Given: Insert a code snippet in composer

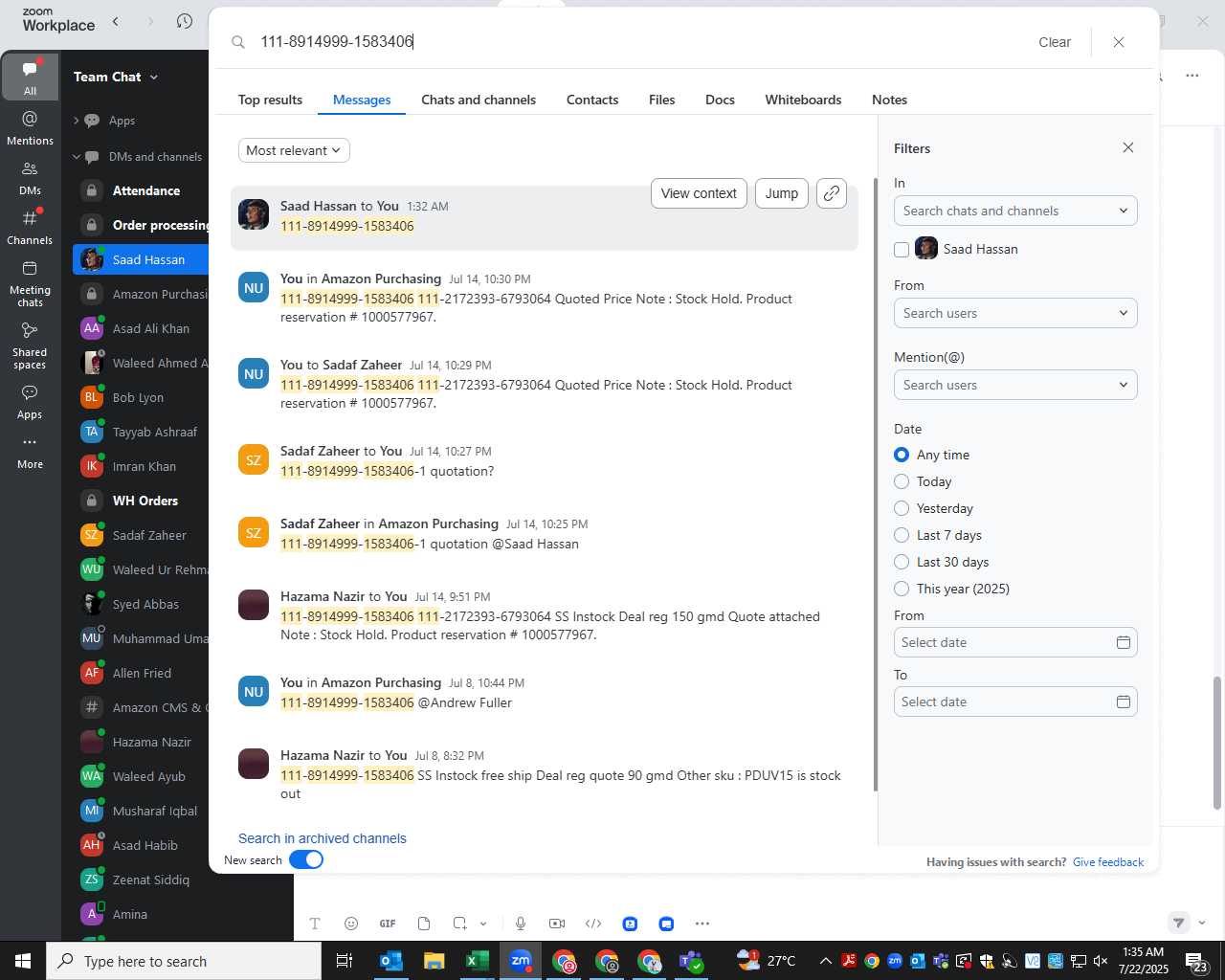Looking at the screenshot, I should pos(593,924).
